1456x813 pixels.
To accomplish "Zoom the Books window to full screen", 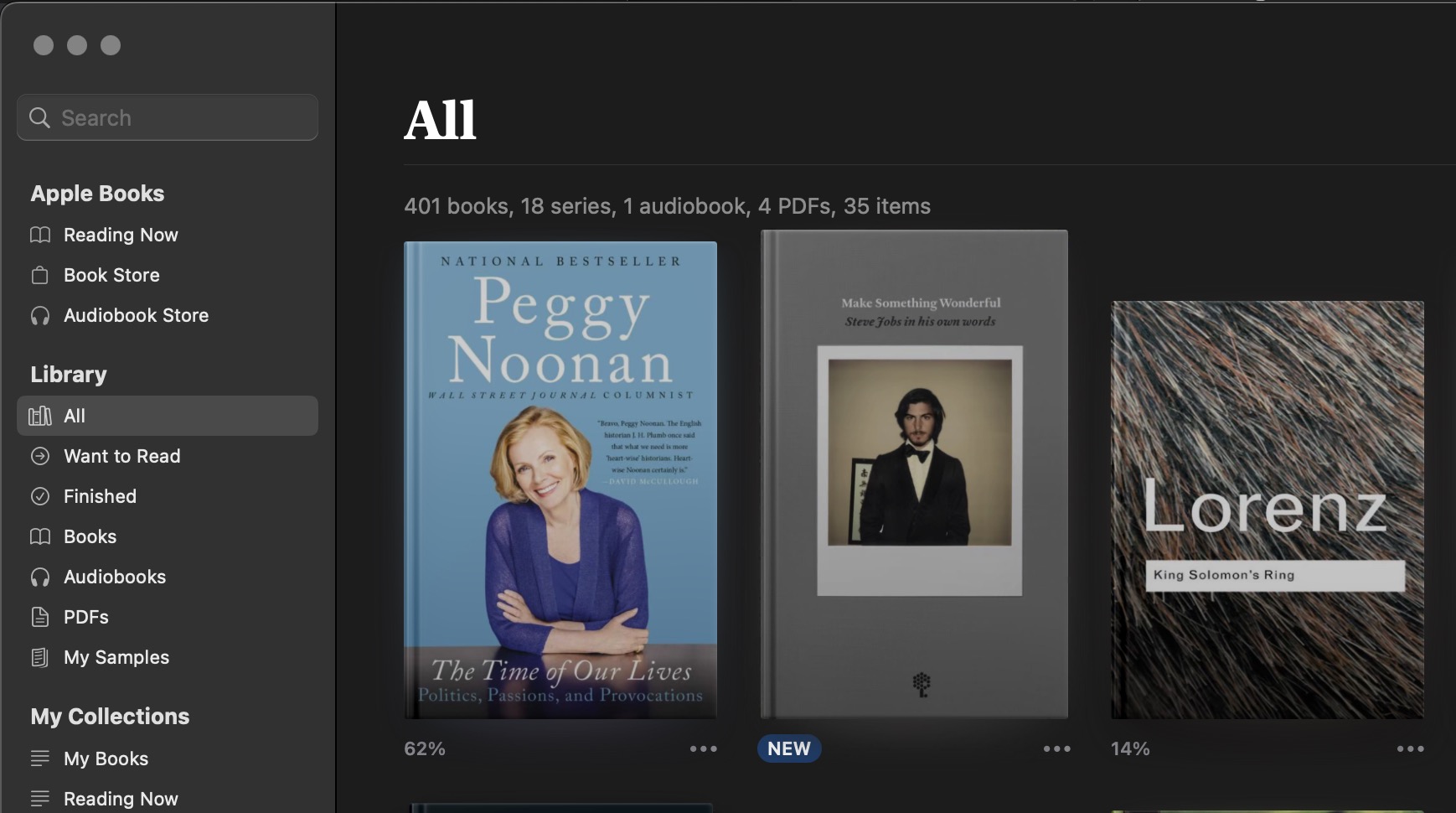I will [x=111, y=45].
